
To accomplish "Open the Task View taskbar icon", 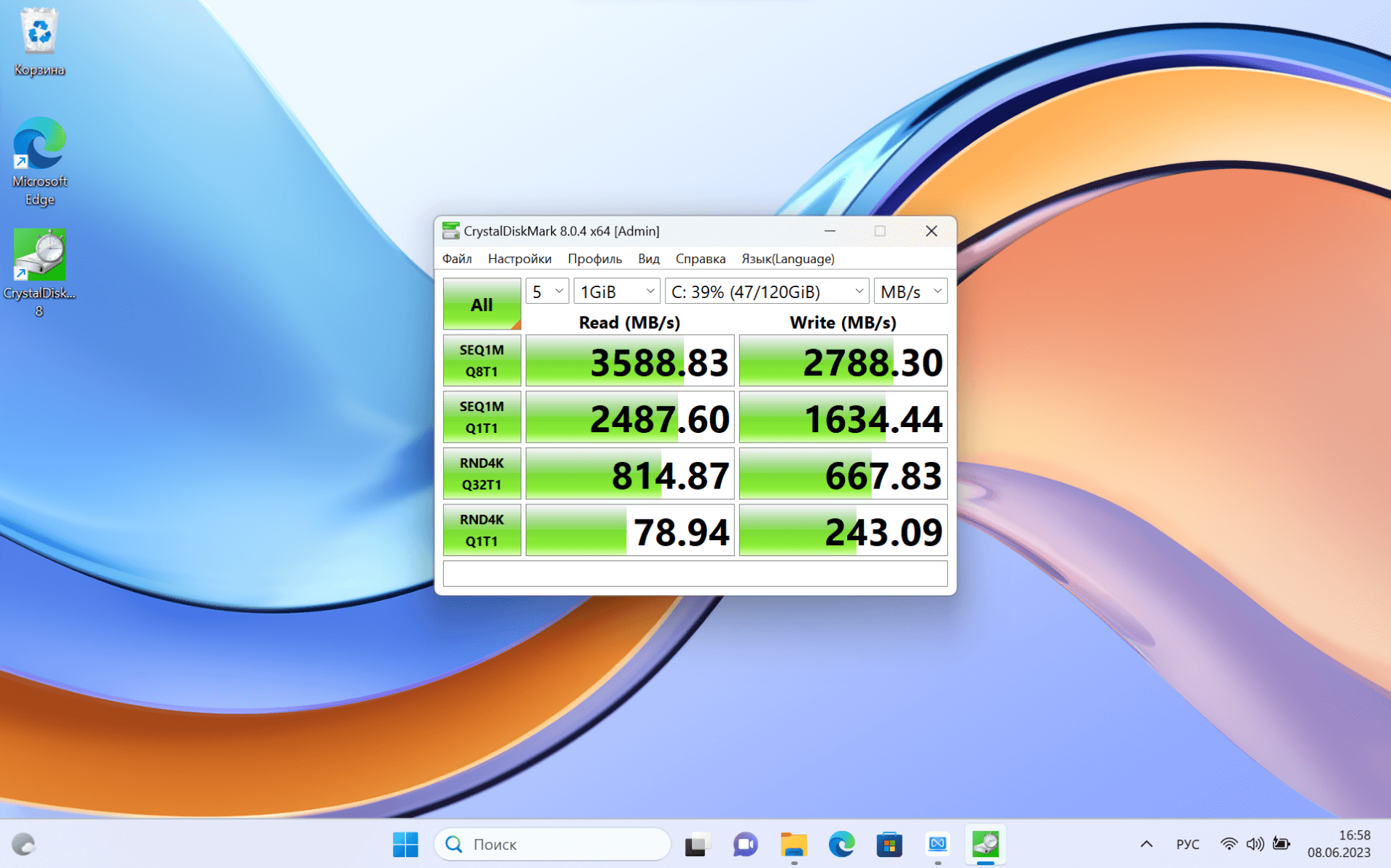I will pos(697,844).
